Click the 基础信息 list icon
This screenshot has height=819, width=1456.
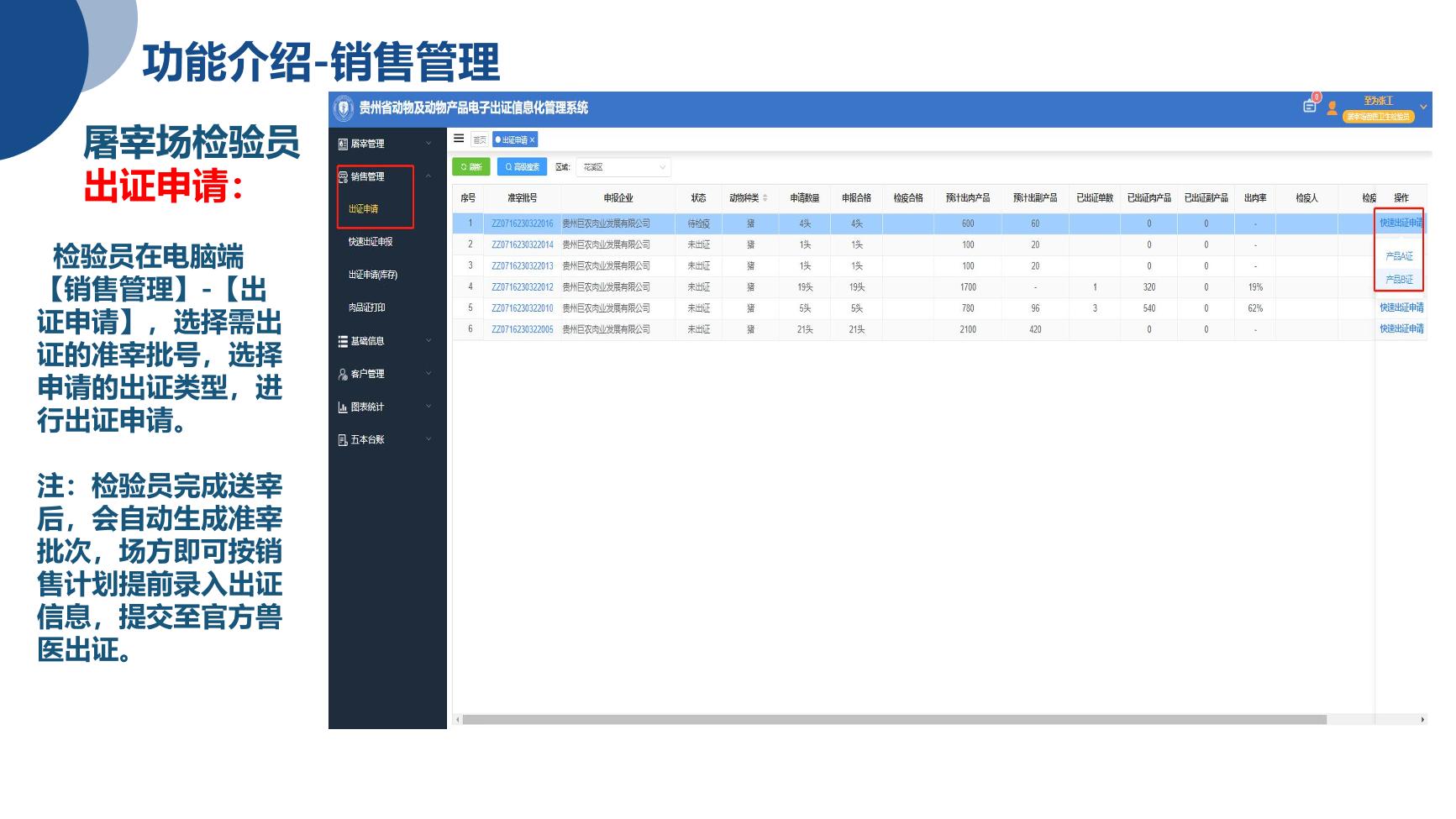pos(343,341)
